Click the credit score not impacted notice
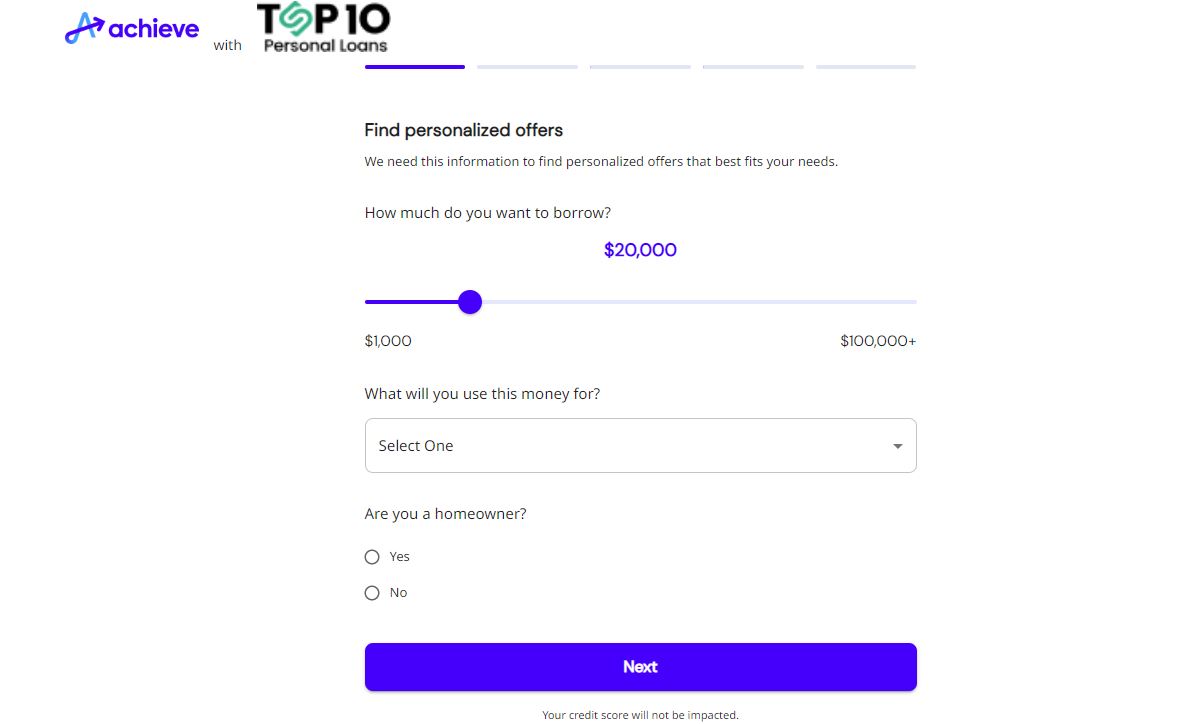 [640, 715]
